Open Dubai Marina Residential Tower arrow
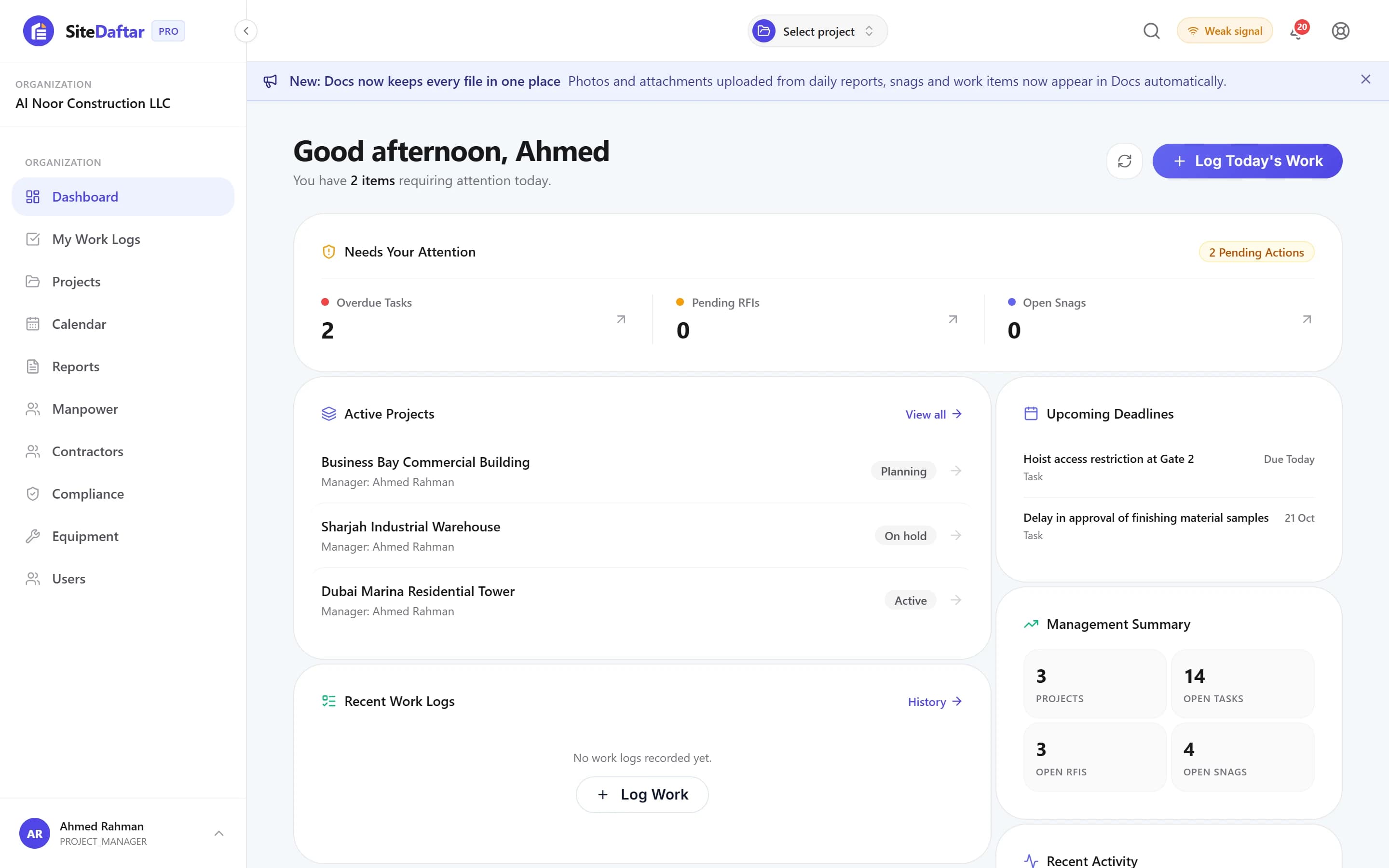Screen dimensions: 1389x868 (955, 600)
